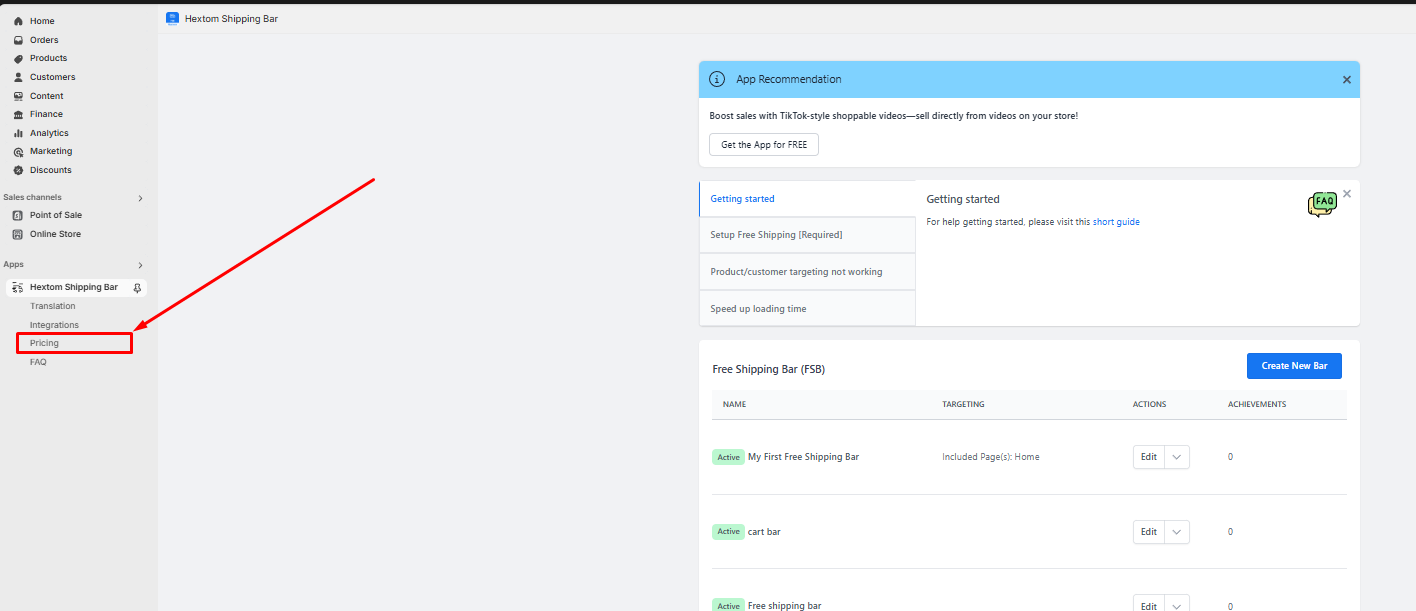Open Translation in app submenu
This screenshot has height=611, width=1416.
click(53, 306)
